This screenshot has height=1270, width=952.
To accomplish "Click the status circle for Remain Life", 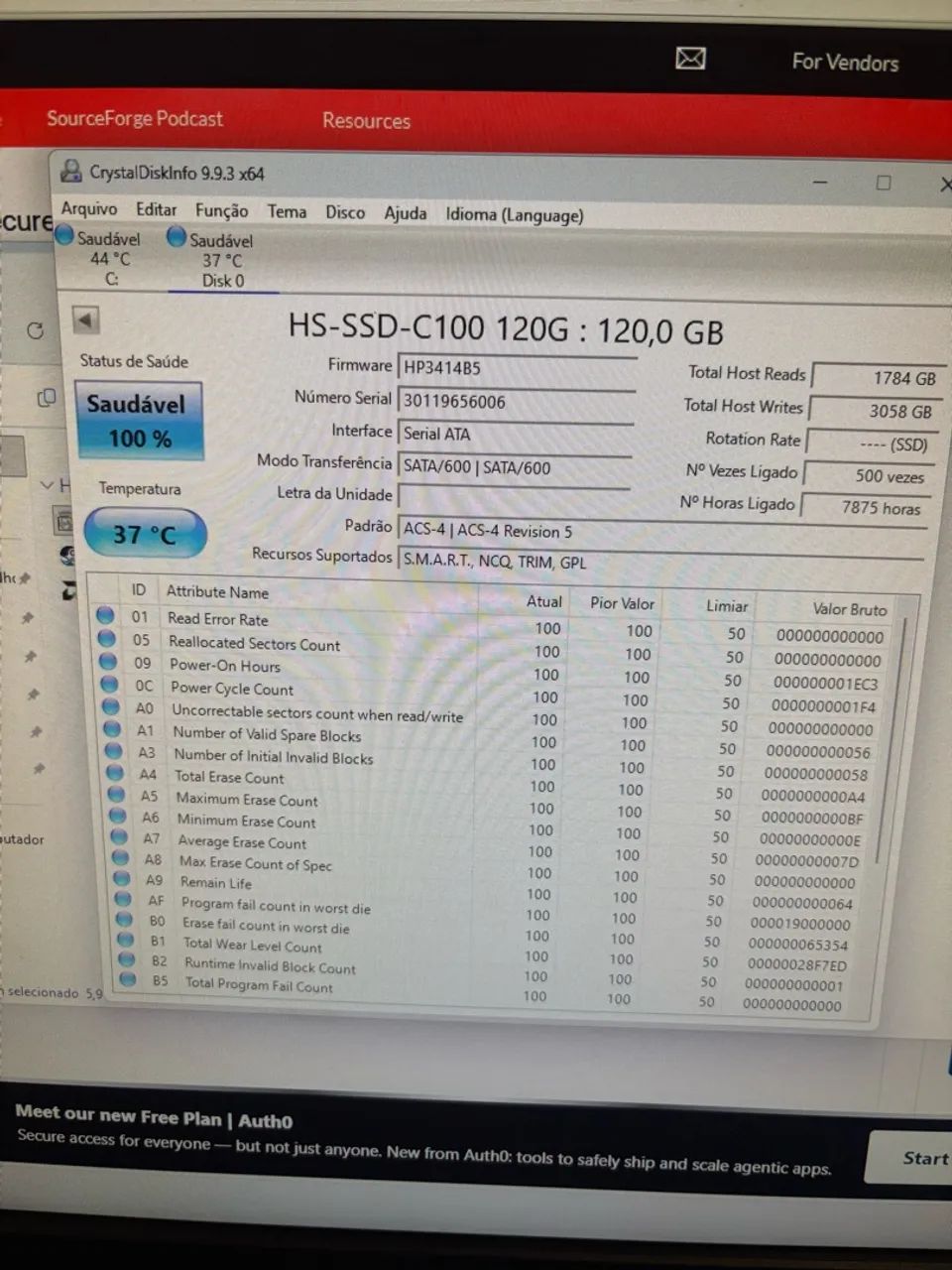I will click(x=122, y=879).
